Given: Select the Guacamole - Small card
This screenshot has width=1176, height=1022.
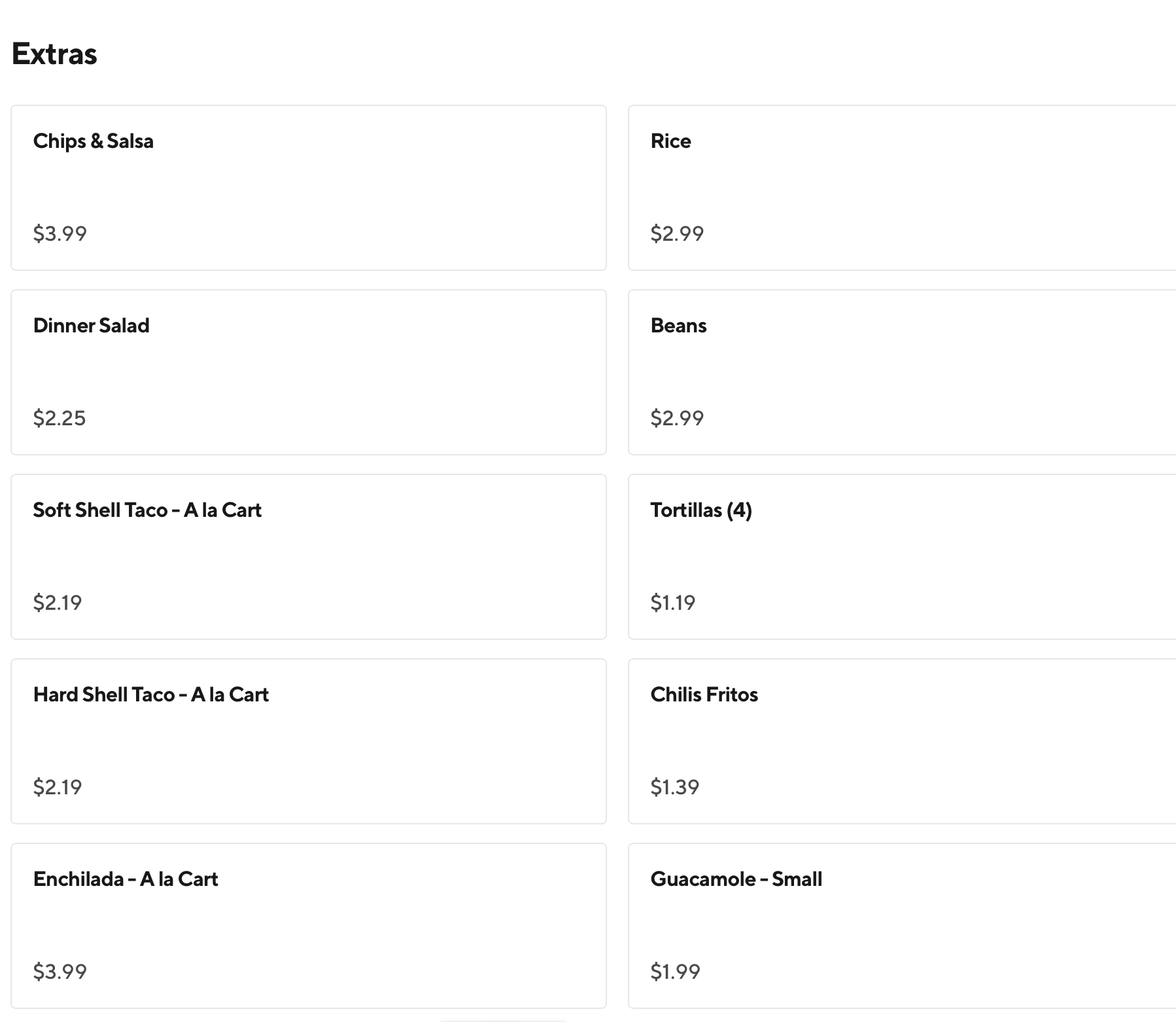Looking at the screenshot, I should pyautogui.click(x=901, y=926).
